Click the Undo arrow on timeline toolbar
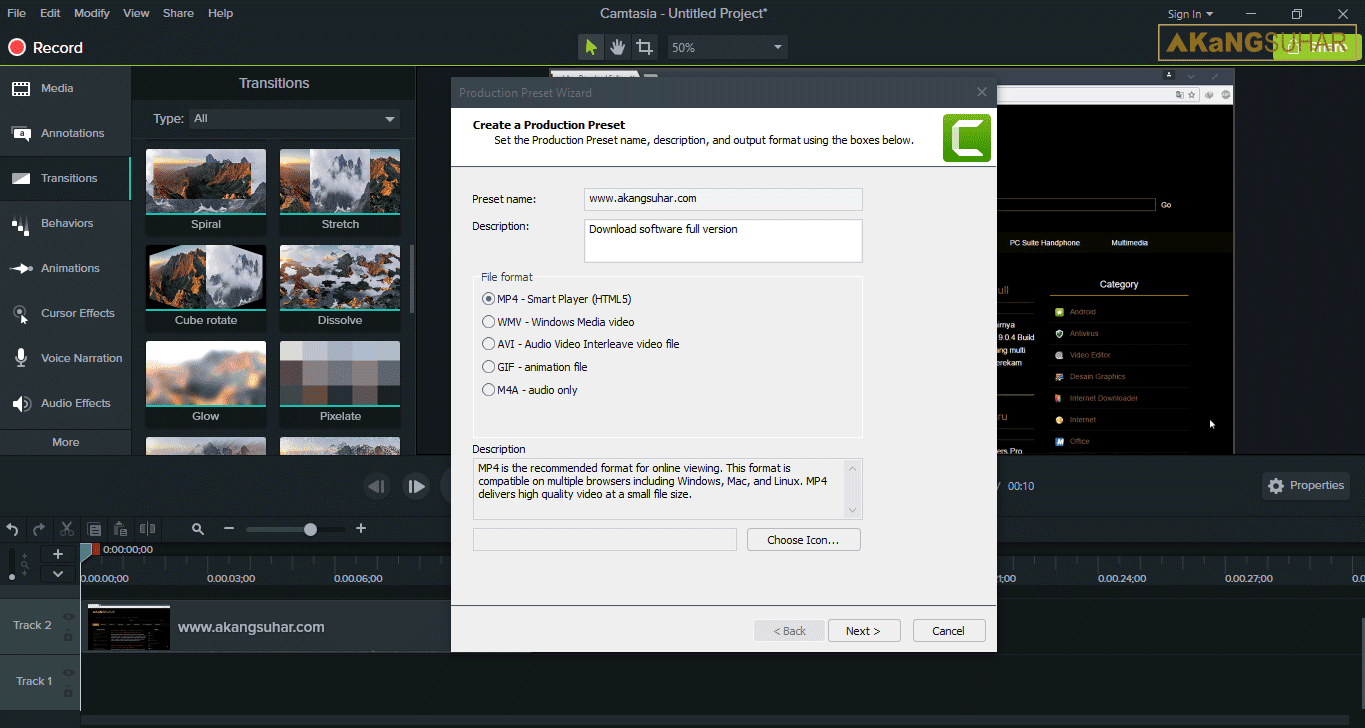This screenshot has width=1365, height=728. point(13,529)
